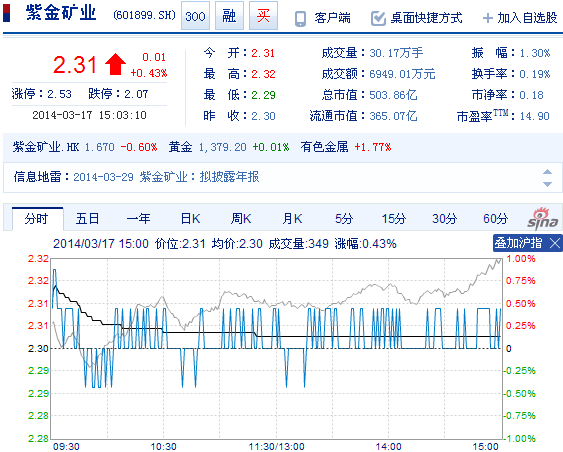This screenshot has height=452, width=563.
Task: Open the 有色金属 sector link
Action: coord(324,147)
